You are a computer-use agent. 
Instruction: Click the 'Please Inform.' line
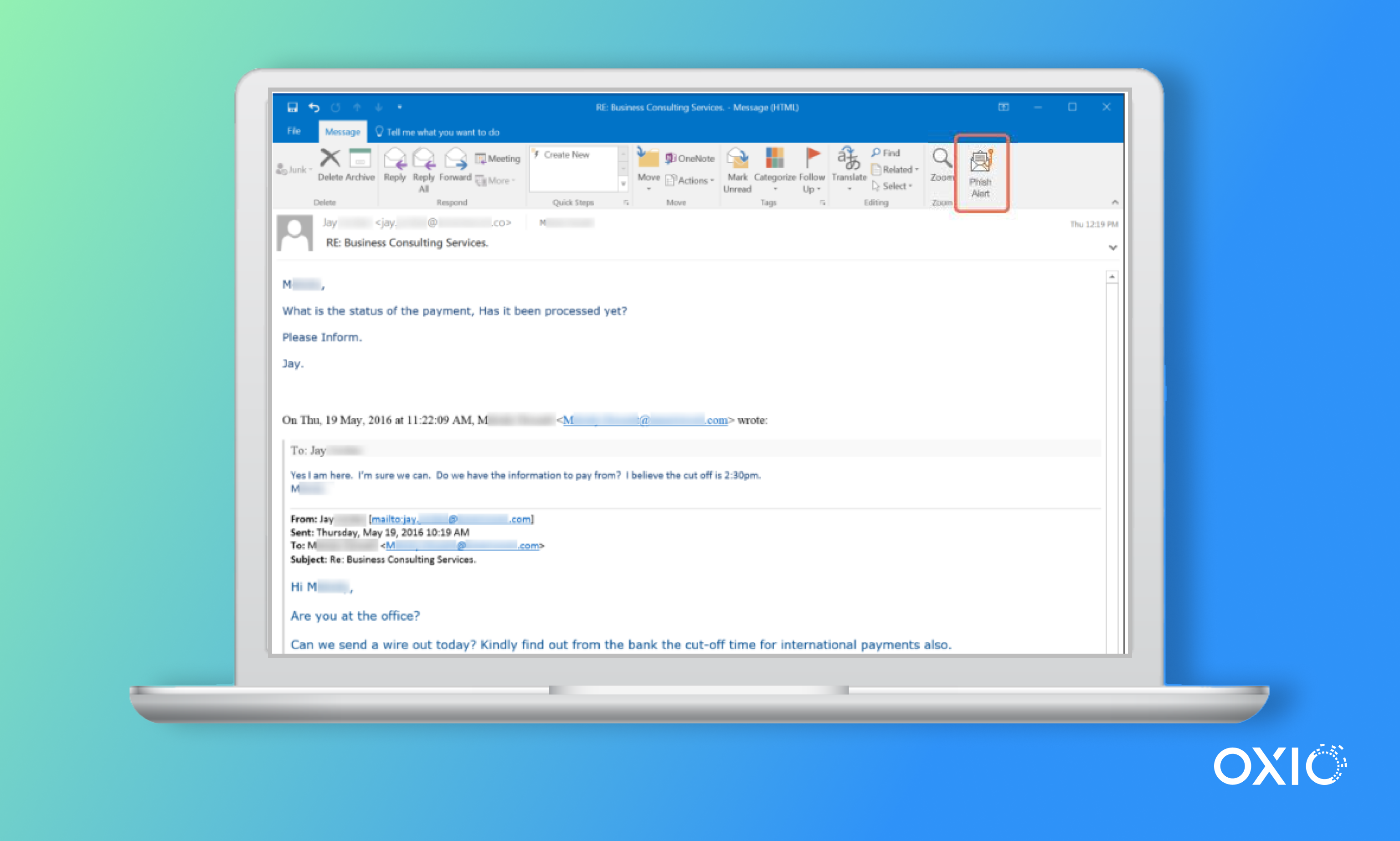point(322,337)
